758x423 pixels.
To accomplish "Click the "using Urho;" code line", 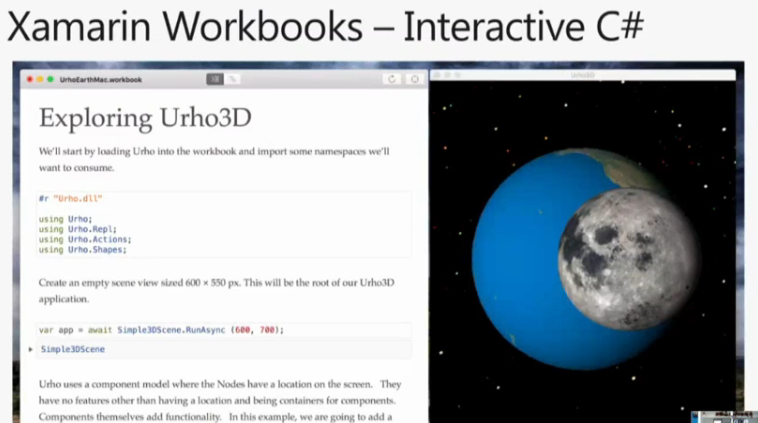I will [x=65, y=219].
